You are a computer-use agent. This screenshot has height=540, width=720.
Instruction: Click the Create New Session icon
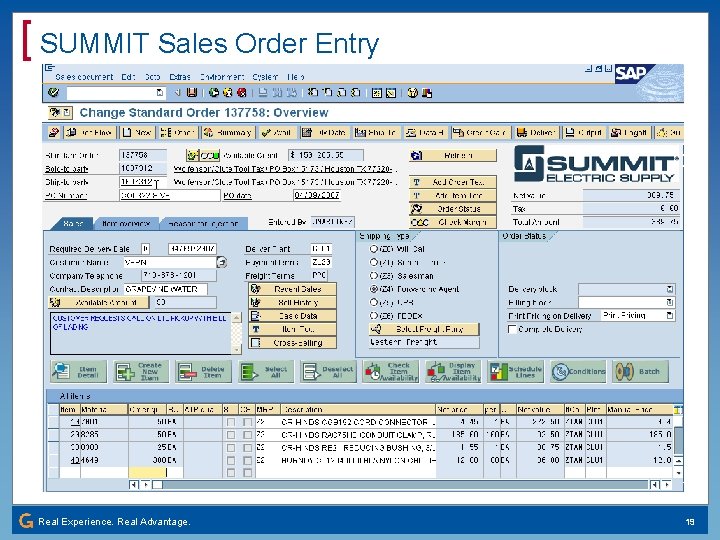[377, 93]
